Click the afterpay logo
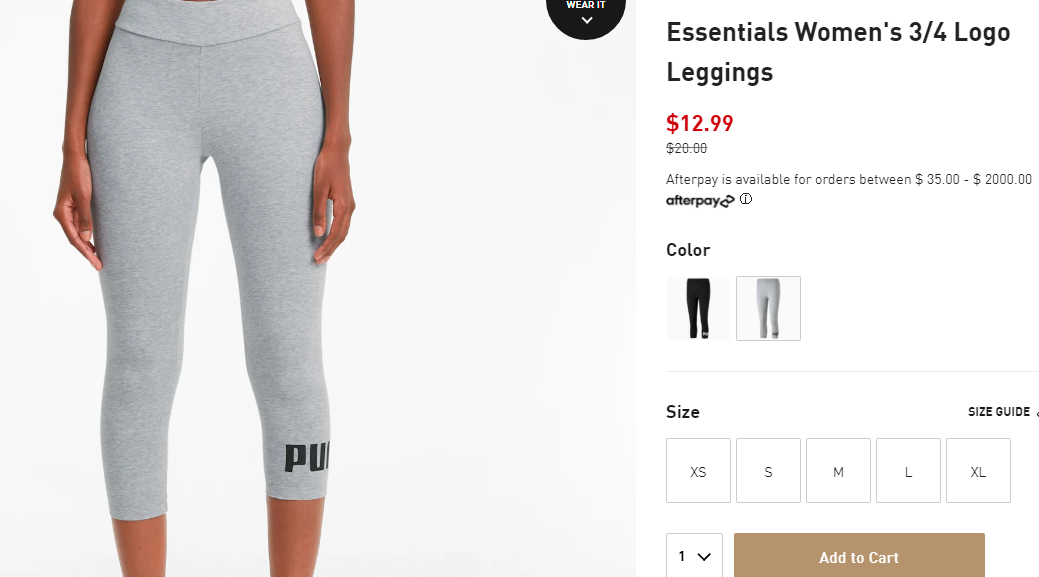The height and width of the screenshot is (577, 1039). pos(700,201)
